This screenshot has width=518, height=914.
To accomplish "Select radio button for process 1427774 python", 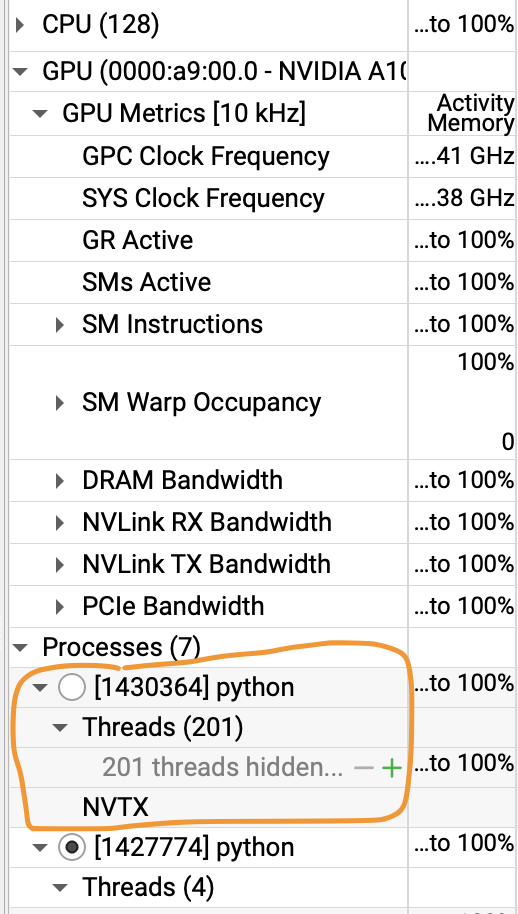I will pyautogui.click(x=72, y=848).
